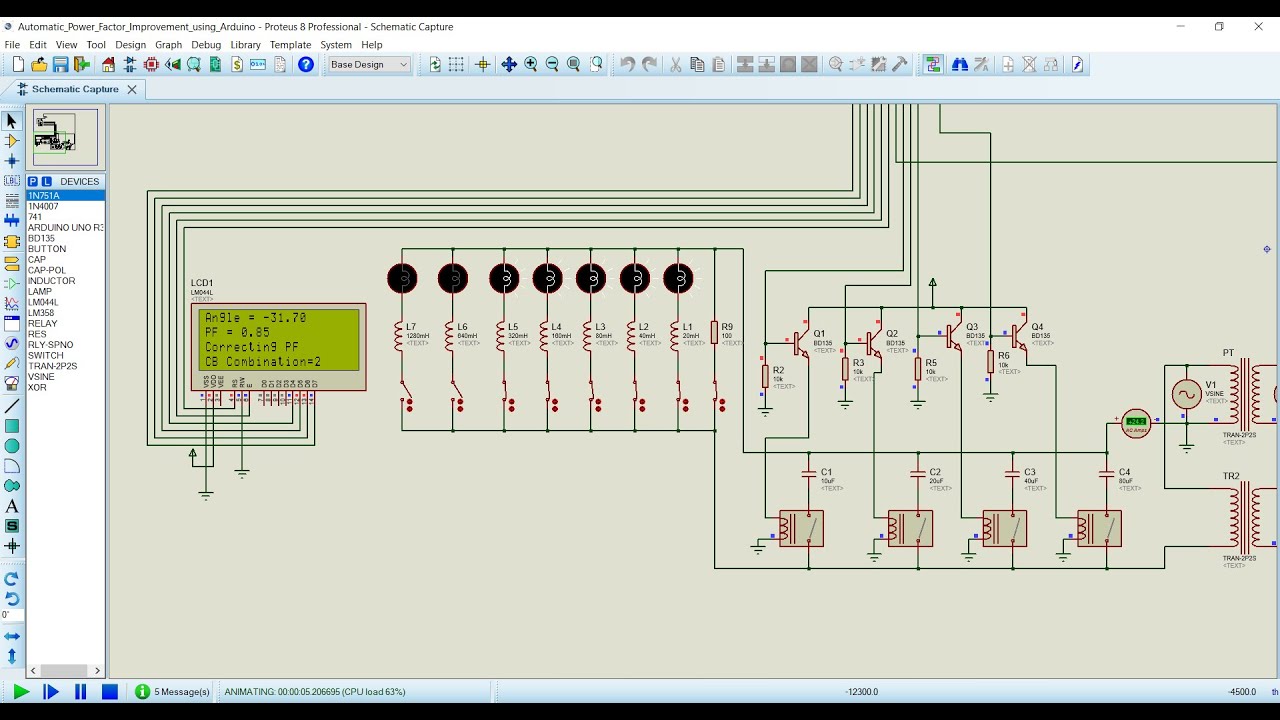Open the blue Help question mark icon
This screenshot has width=1280, height=720.
[x=306, y=64]
